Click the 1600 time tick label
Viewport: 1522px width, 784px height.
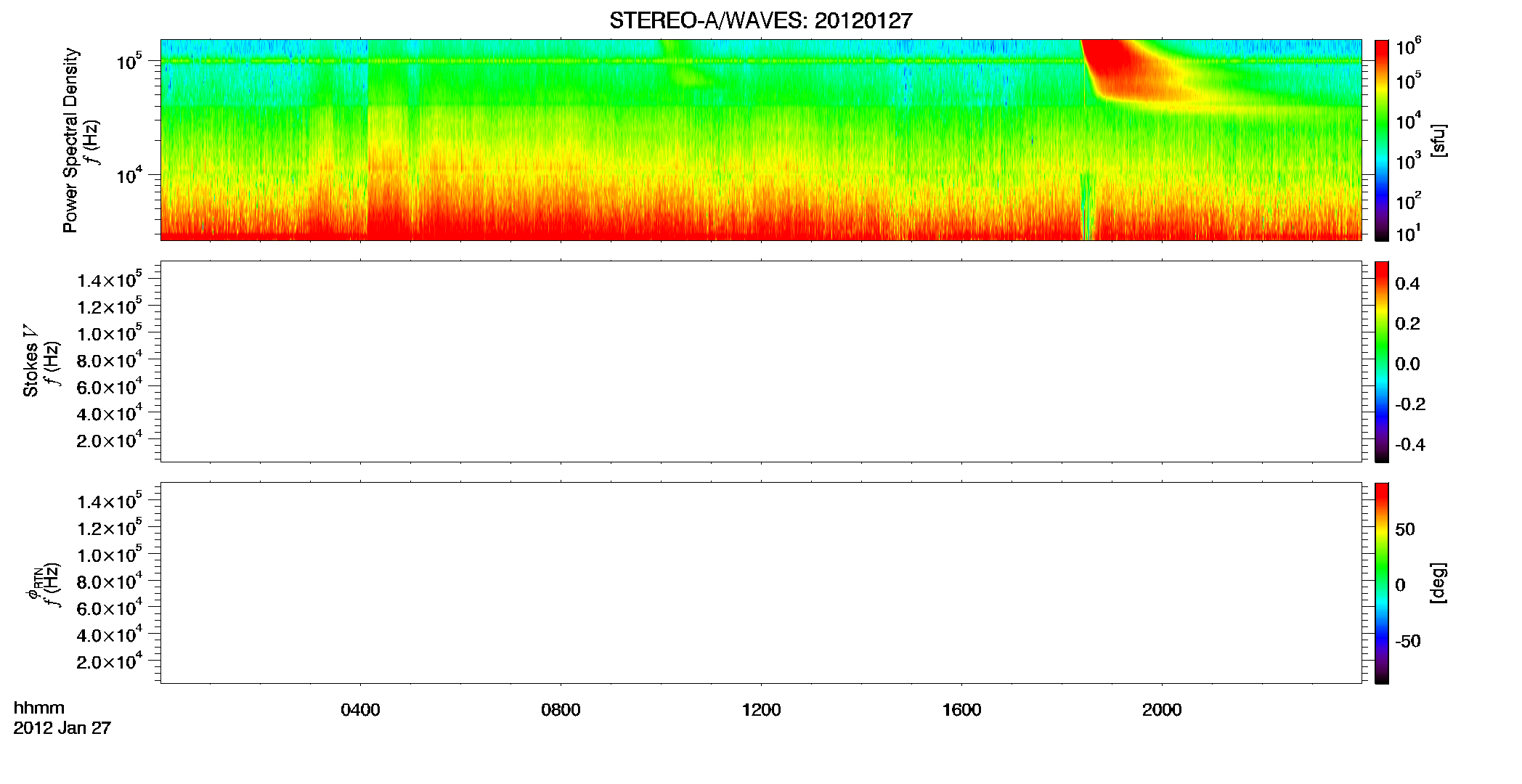(961, 710)
